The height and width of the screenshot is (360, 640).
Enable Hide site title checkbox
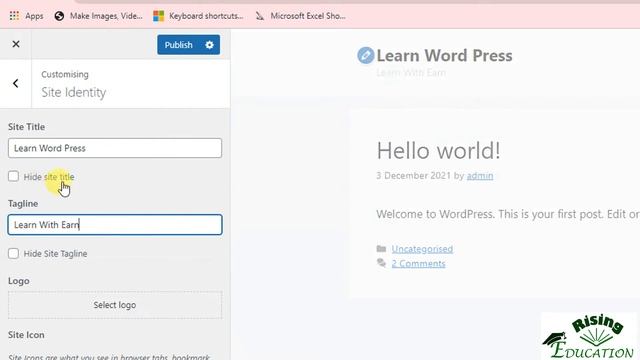click(13, 176)
